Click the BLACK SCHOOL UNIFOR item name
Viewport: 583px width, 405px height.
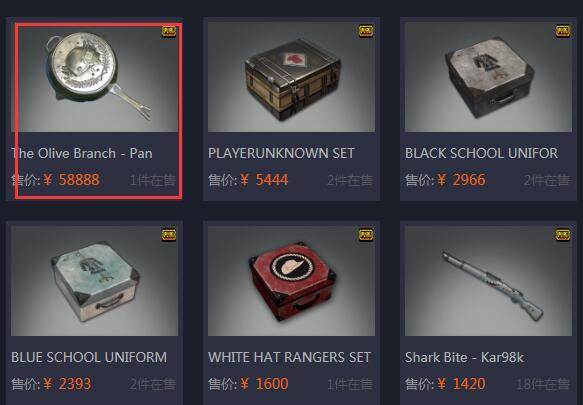481,153
